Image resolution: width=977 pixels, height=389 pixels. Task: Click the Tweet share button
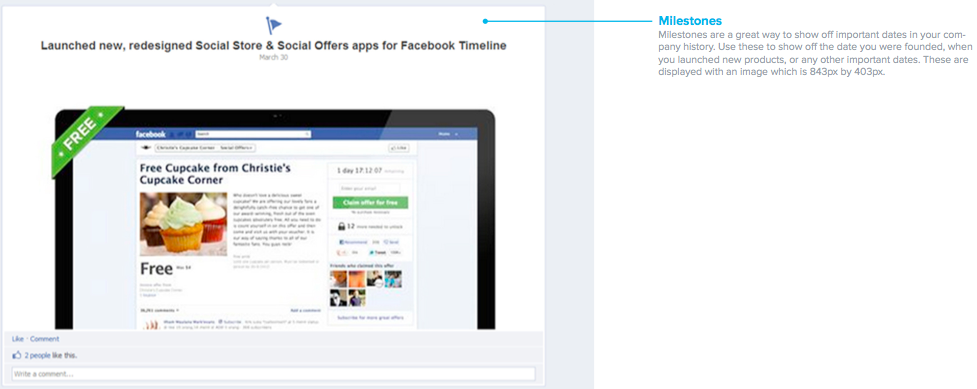[378, 252]
